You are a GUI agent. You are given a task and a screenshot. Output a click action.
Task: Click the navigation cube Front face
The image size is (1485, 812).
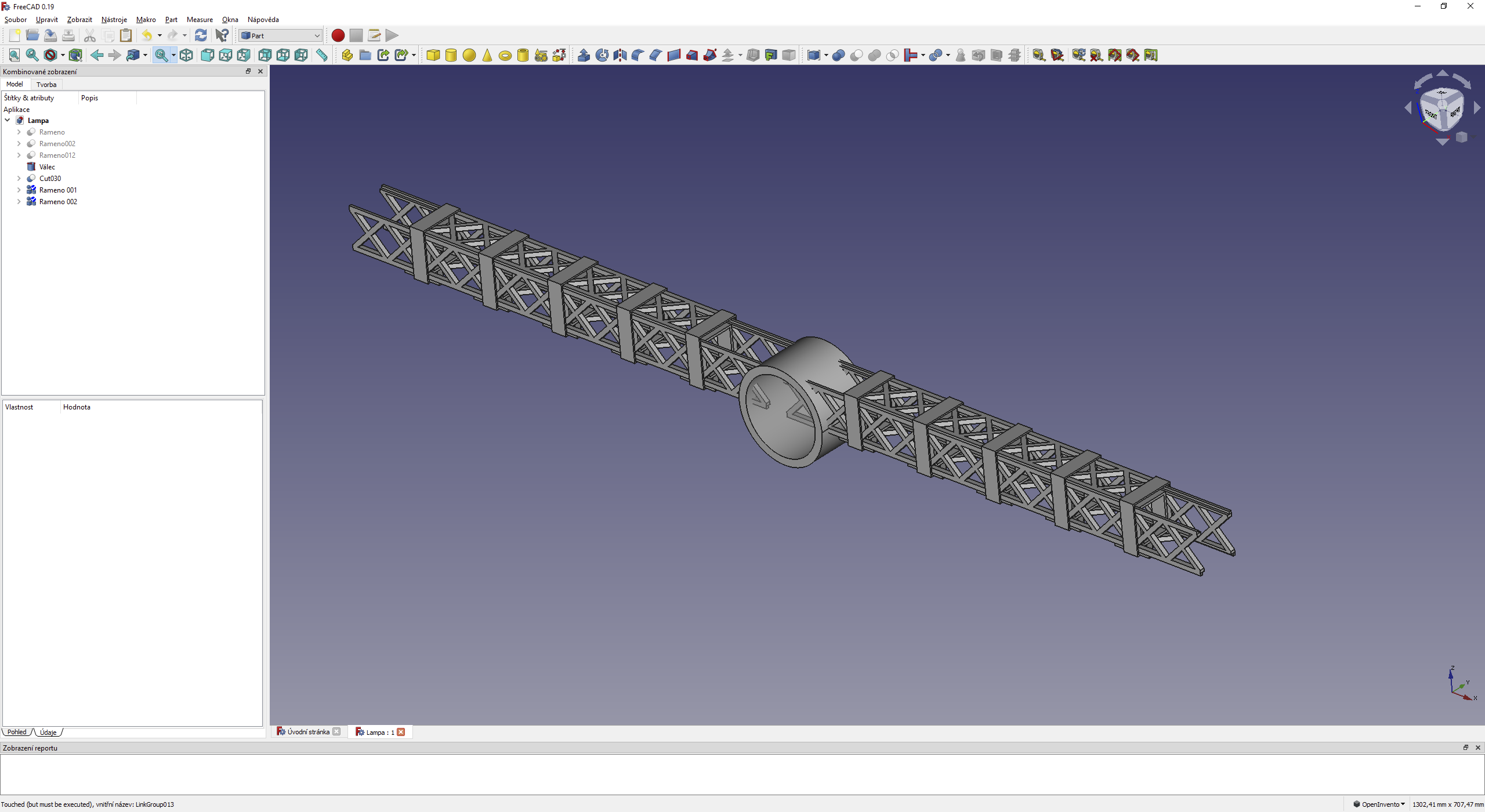tap(1432, 114)
